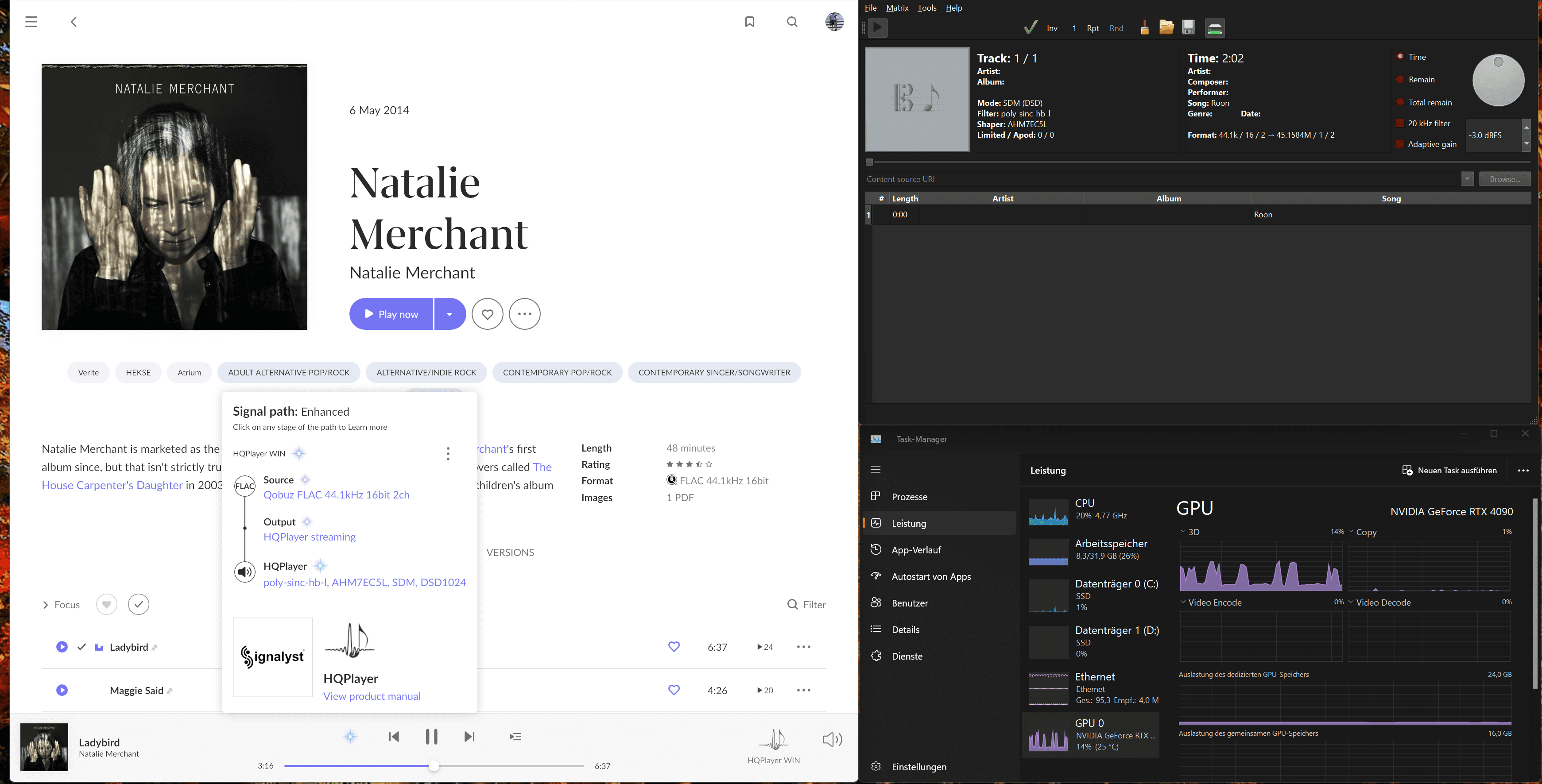The image size is (1542, 784).
Task: Toggle the Focus checkmark filter
Action: (138, 604)
